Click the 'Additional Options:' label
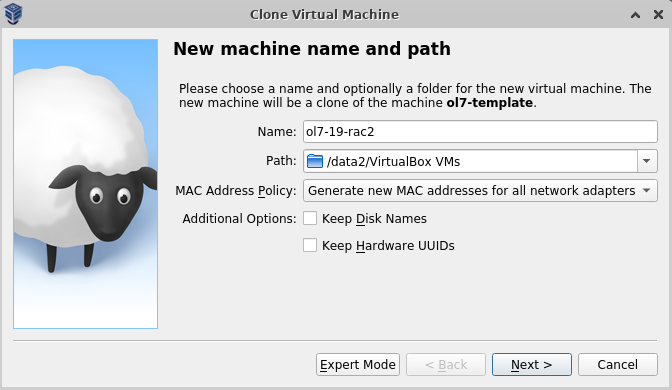The height and width of the screenshot is (390, 672). [239, 219]
